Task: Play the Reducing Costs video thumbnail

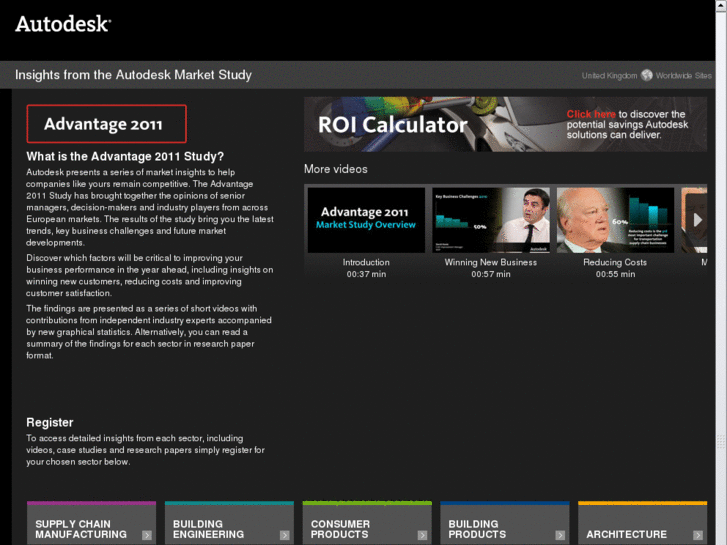Action: click(x=615, y=220)
